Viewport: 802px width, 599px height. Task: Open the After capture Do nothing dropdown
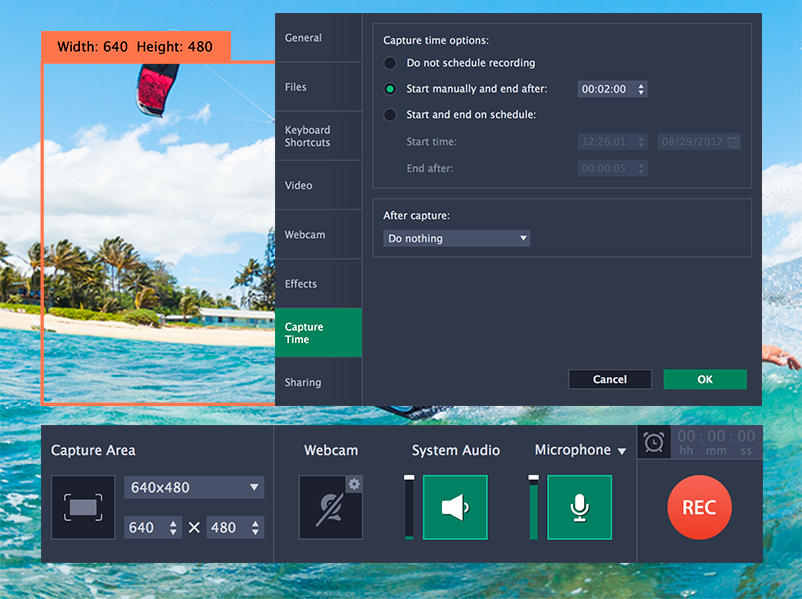tap(456, 238)
